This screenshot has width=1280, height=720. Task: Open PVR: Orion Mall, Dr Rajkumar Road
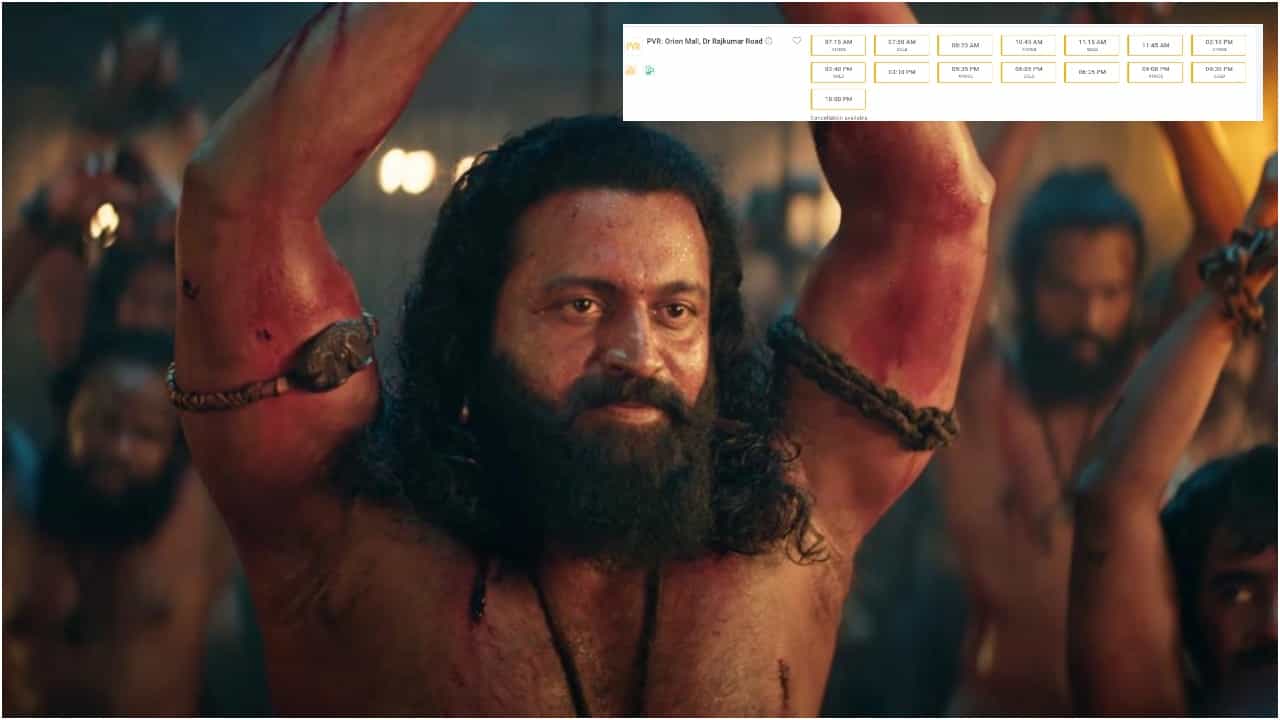pos(704,41)
